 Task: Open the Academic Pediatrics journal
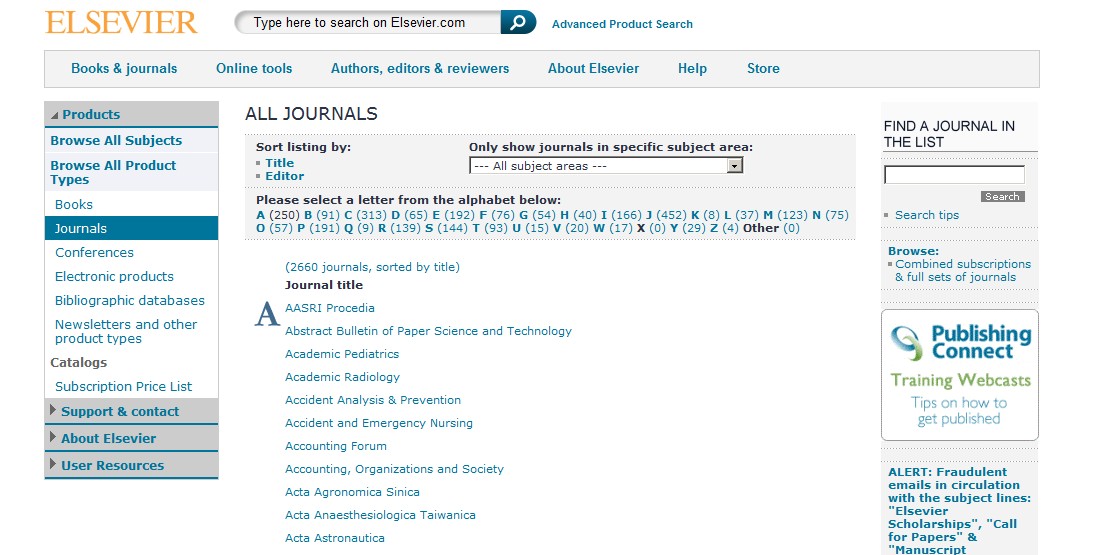(342, 354)
